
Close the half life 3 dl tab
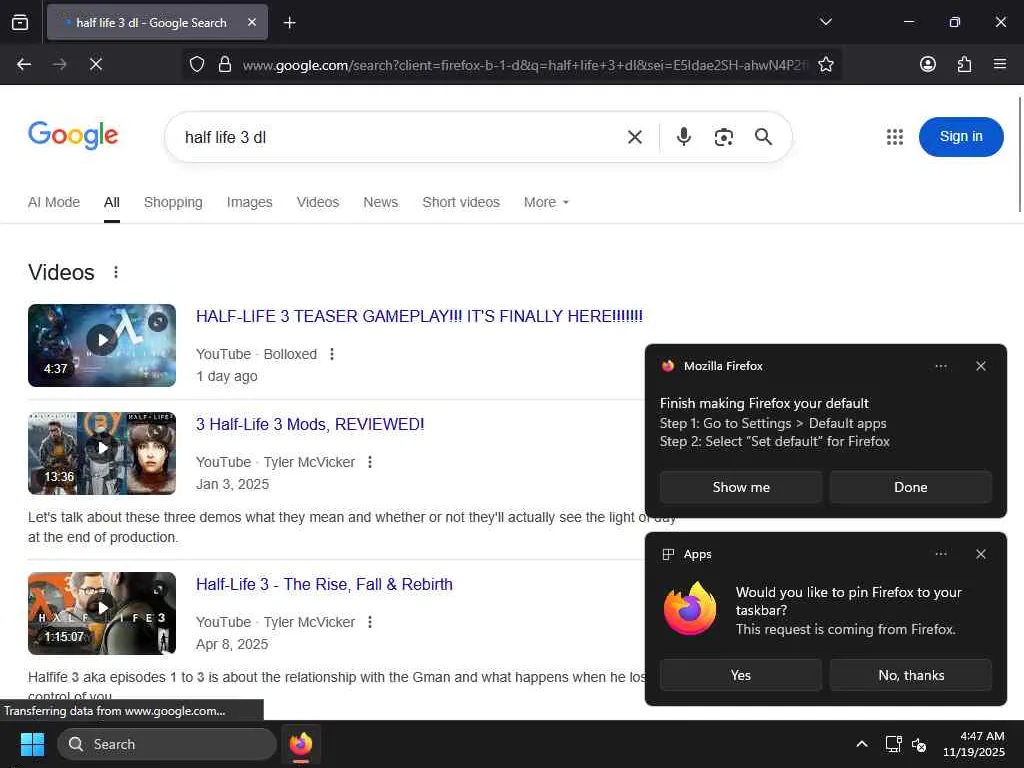(252, 22)
